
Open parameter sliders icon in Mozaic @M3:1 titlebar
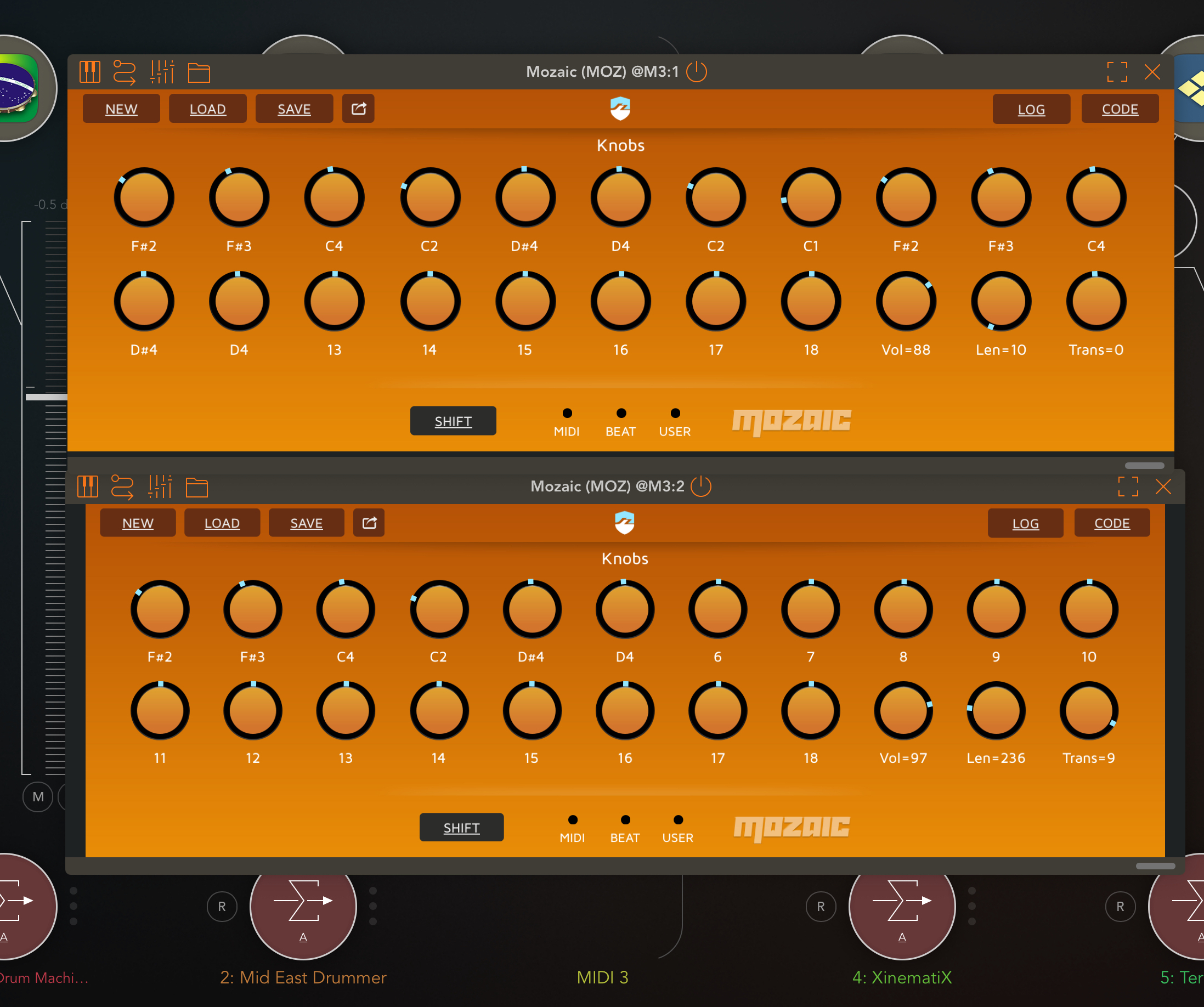click(162, 72)
